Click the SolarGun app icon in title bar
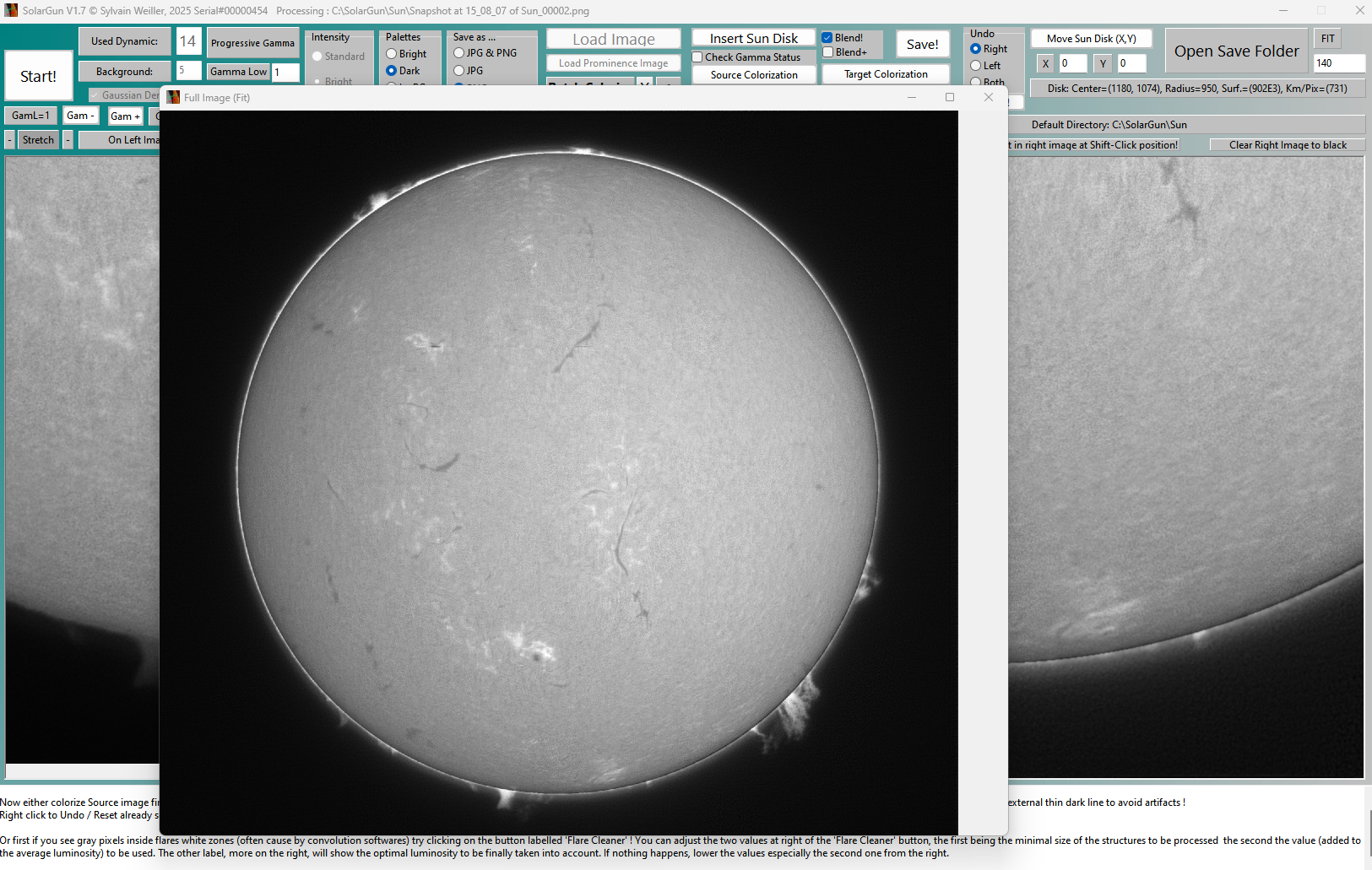1372x870 pixels. (x=11, y=10)
